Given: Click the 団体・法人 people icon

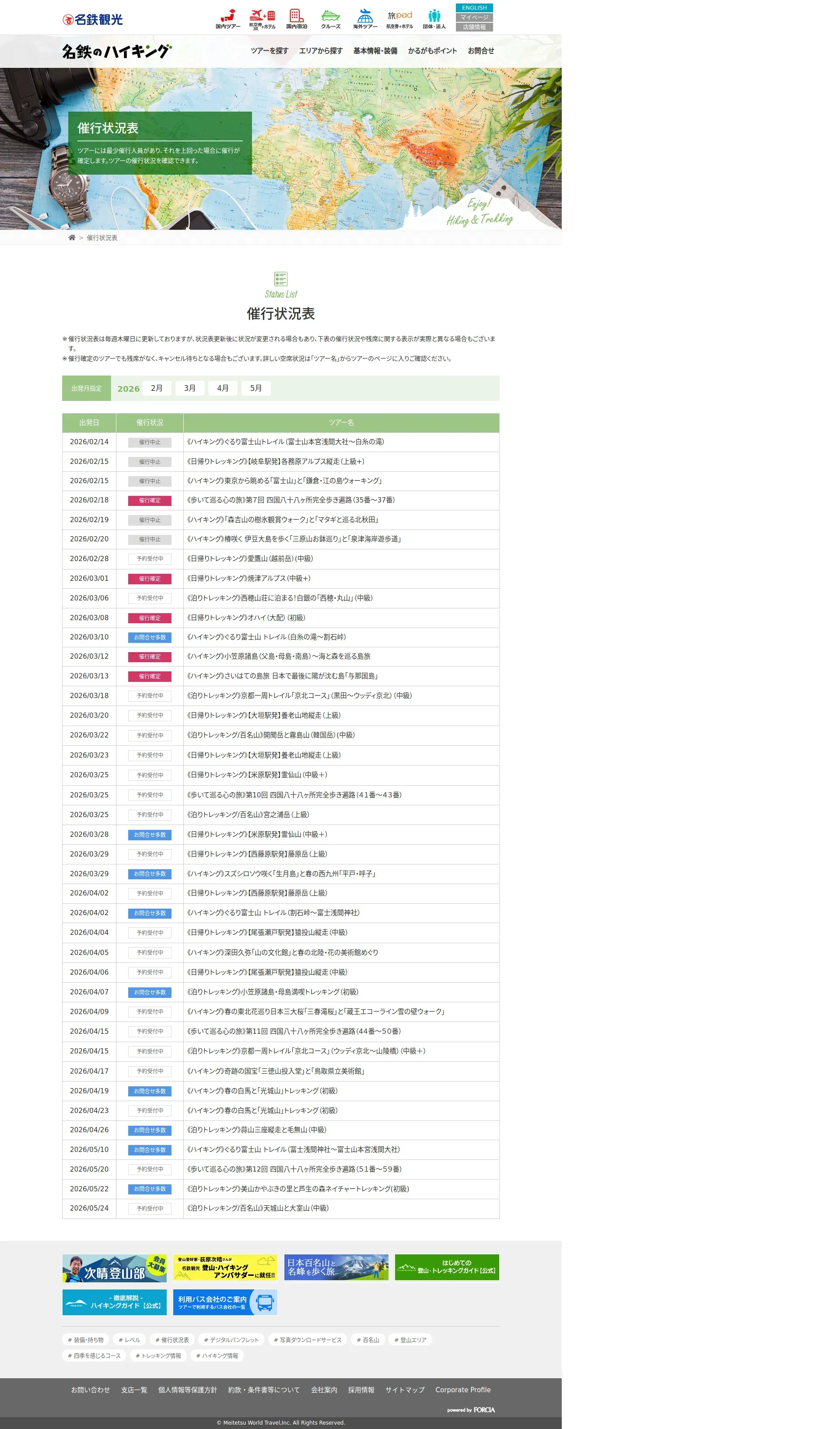Looking at the screenshot, I should click(434, 15).
